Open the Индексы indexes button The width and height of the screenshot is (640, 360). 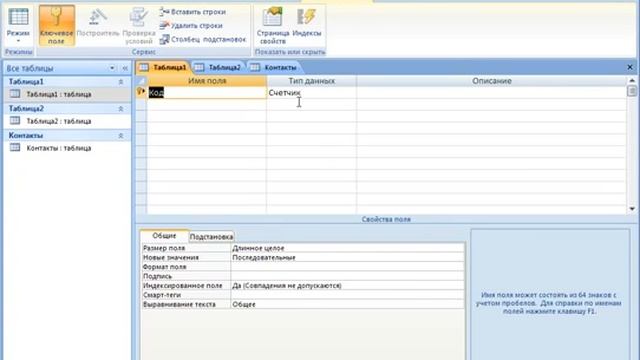307,22
